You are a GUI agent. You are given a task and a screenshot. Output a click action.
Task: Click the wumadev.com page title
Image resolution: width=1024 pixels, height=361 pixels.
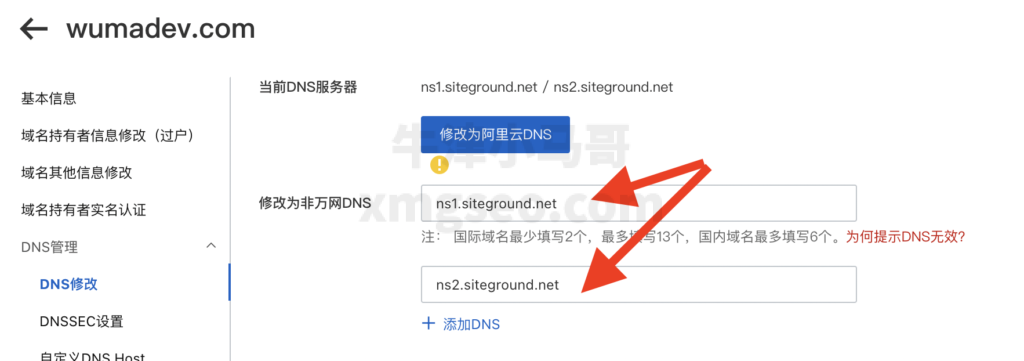click(x=161, y=29)
